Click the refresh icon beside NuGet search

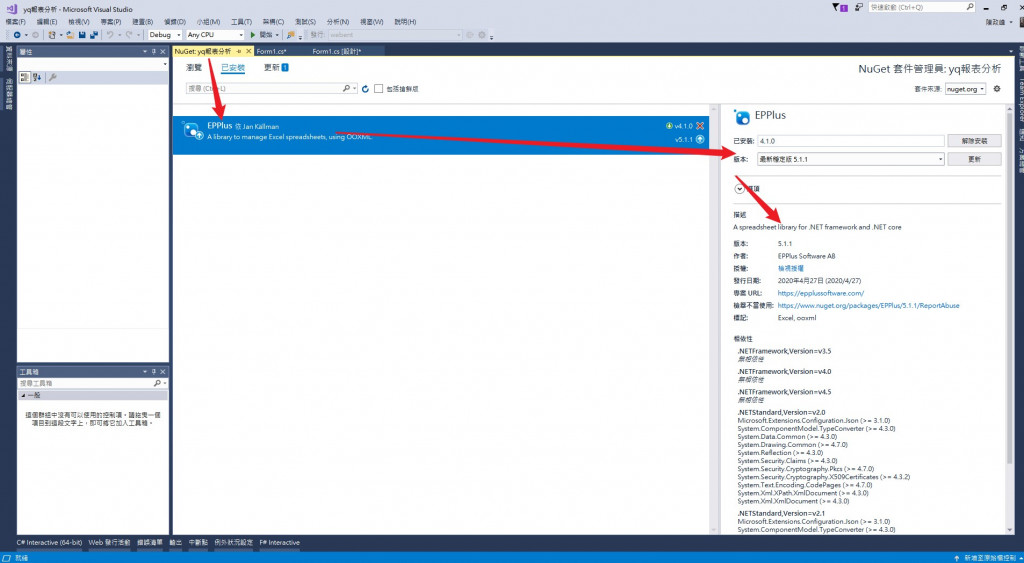[366, 89]
